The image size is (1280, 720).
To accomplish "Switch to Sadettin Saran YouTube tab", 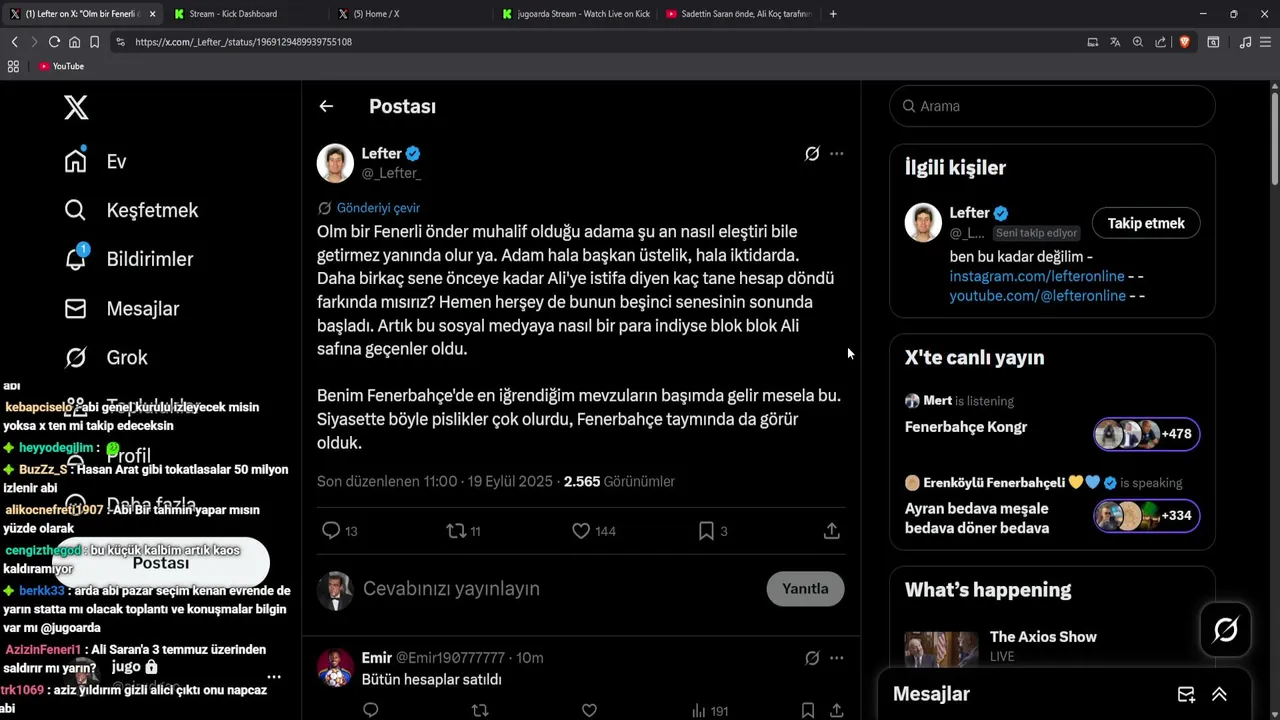I will tap(739, 14).
